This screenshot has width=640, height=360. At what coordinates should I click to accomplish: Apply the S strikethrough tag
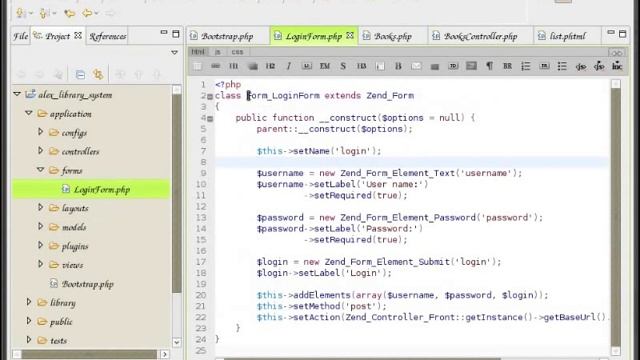(x=343, y=66)
